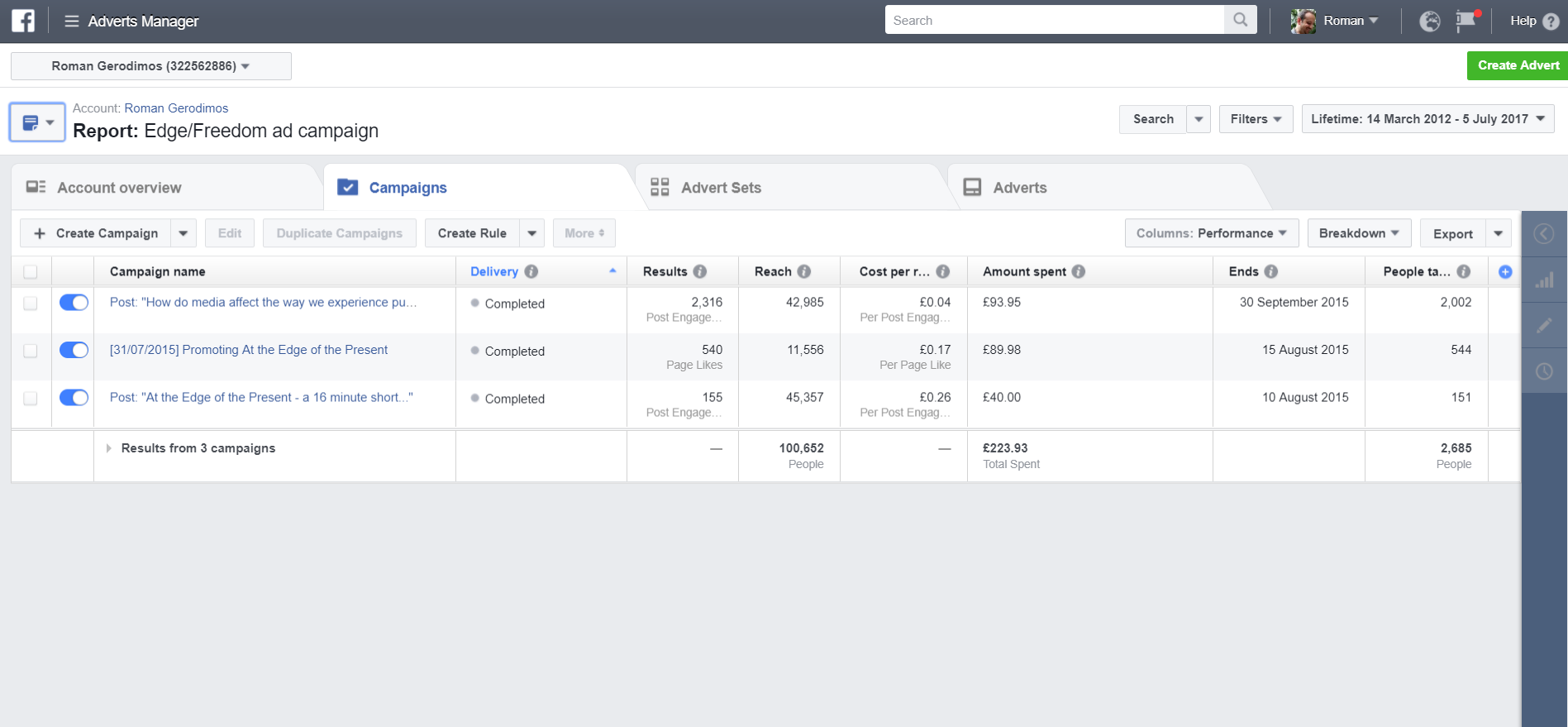Tick checkbox for the 16 minute short campaign
The height and width of the screenshot is (727, 1568).
pyautogui.click(x=31, y=398)
